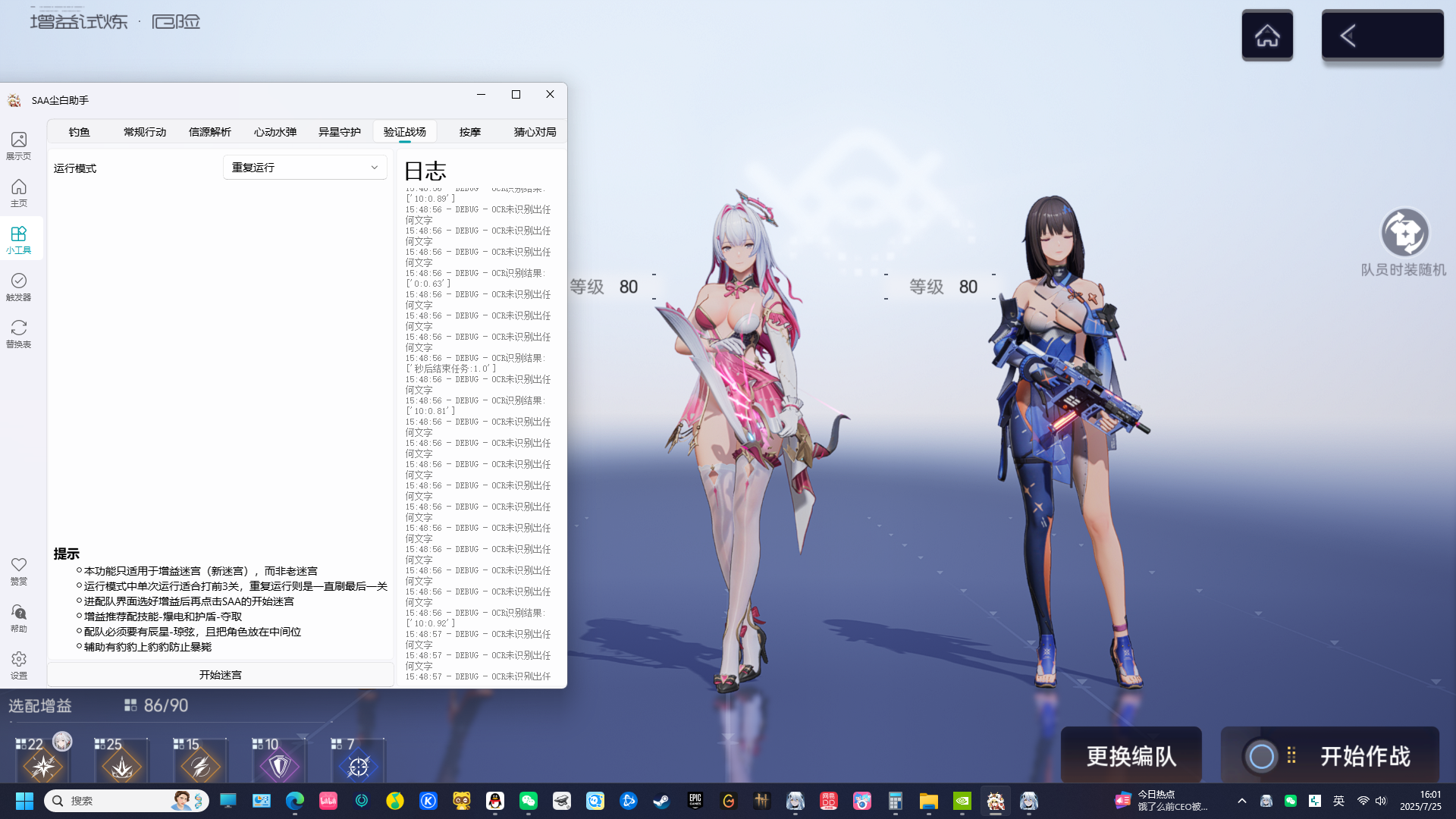This screenshot has width=1456, height=819.
Task: Open the 展示页 sidebar page
Action: coord(19,146)
